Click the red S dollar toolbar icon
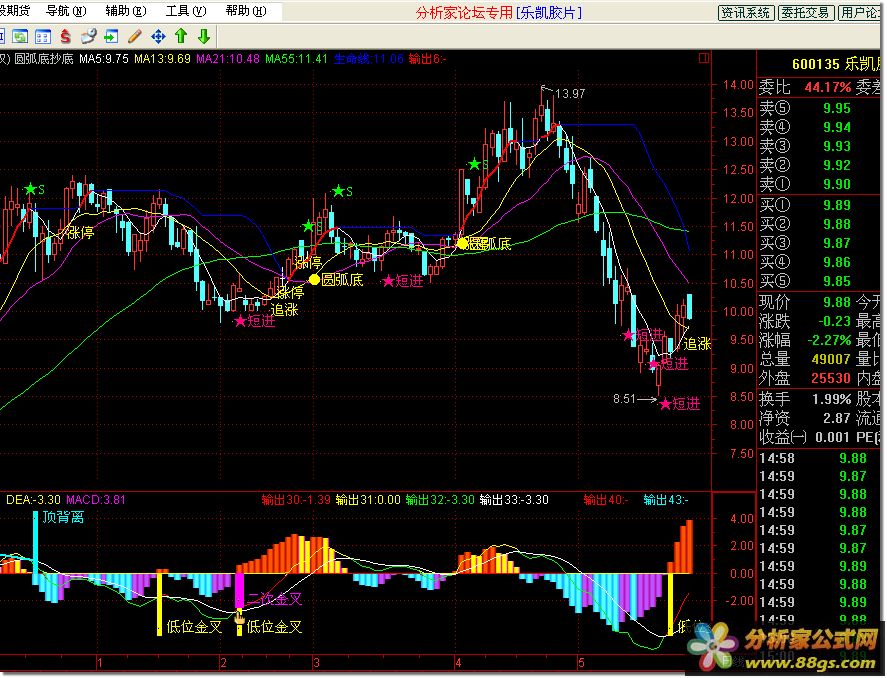 (66, 37)
